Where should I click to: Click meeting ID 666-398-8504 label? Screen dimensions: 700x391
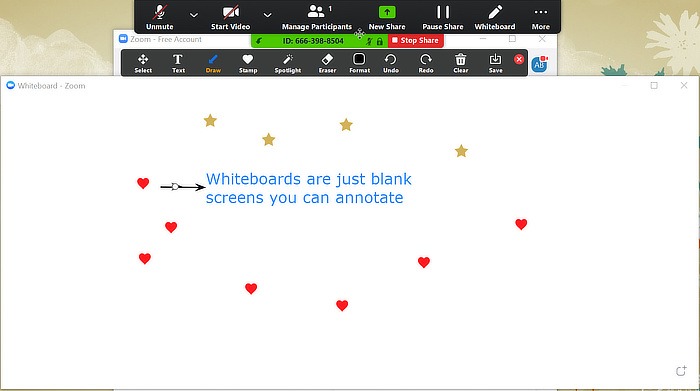(x=313, y=41)
